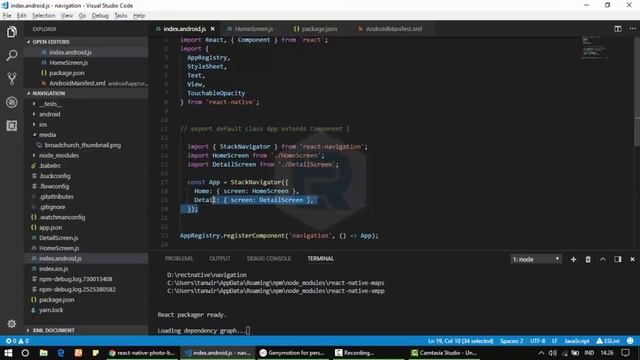Open the Source Control view
The height and width of the screenshot is (360, 640).
click(x=11, y=78)
